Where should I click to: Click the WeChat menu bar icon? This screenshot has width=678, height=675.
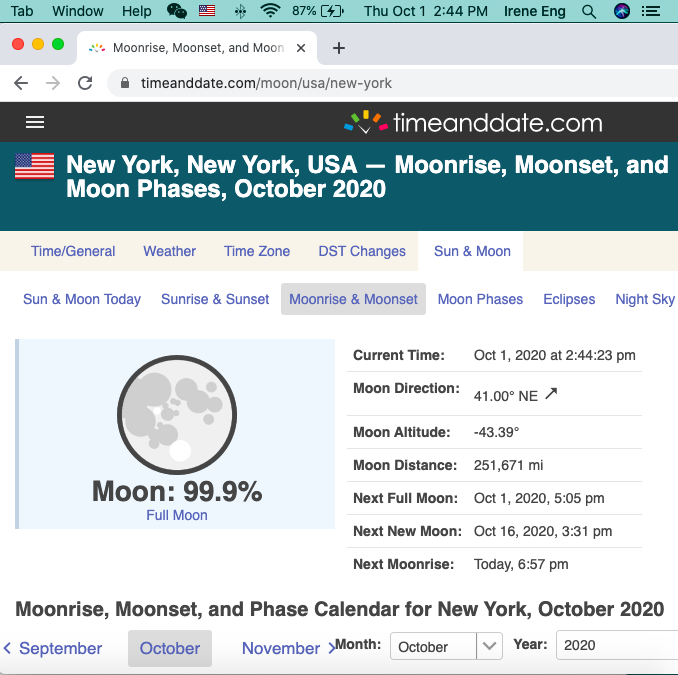[x=177, y=11]
